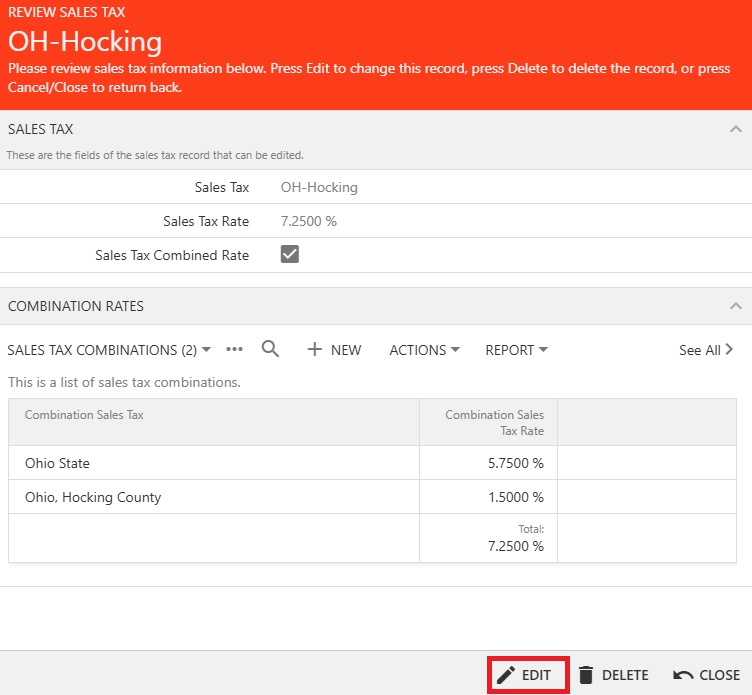Collapse the COMBINATION RATES section chevron
Image resolution: width=752 pixels, height=695 pixels.
click(735, 306)
